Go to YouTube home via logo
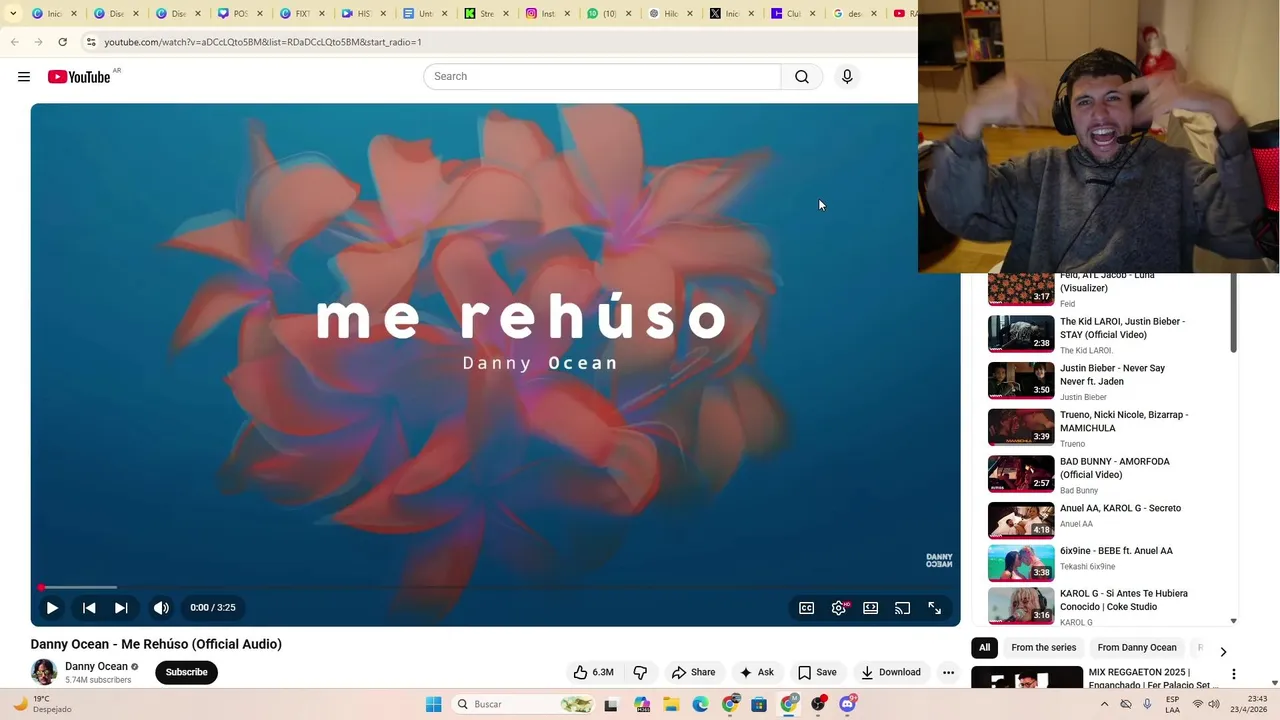 tap(79, 77)
